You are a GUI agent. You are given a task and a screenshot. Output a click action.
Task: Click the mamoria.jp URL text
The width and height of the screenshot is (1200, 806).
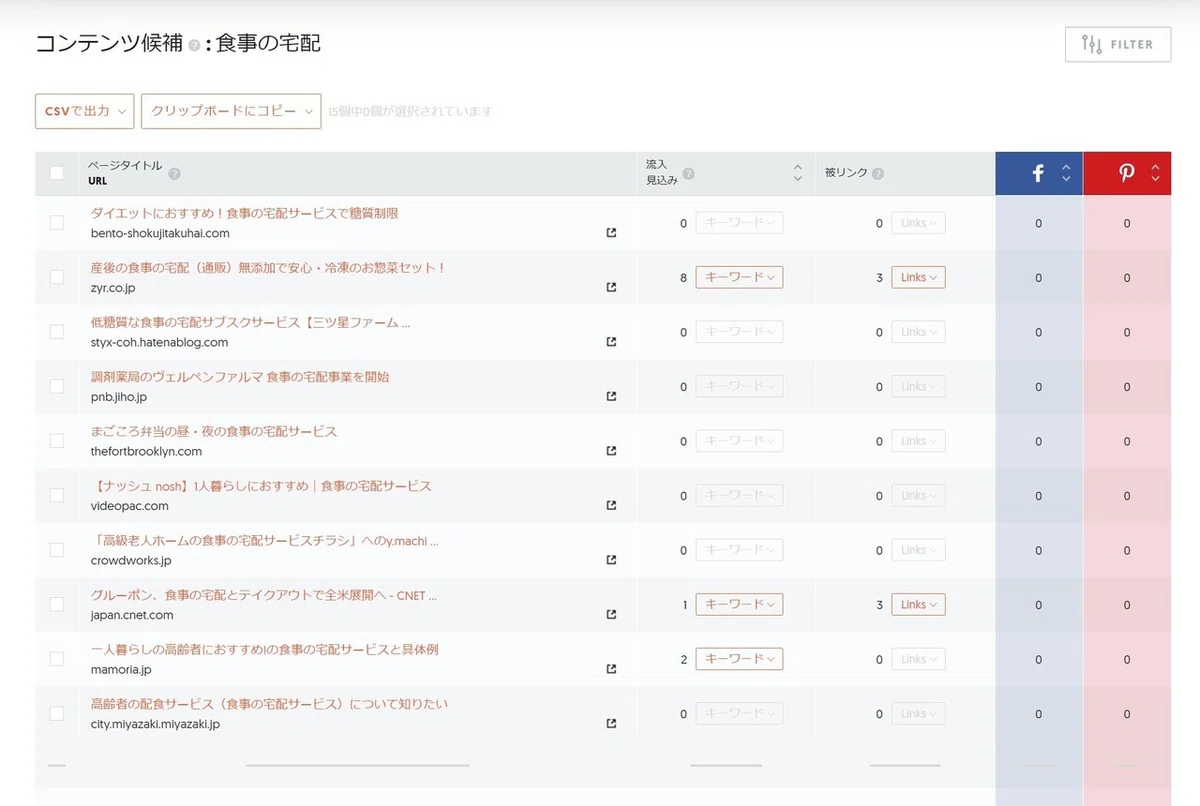pyautogui.click(x=121, y=670)
